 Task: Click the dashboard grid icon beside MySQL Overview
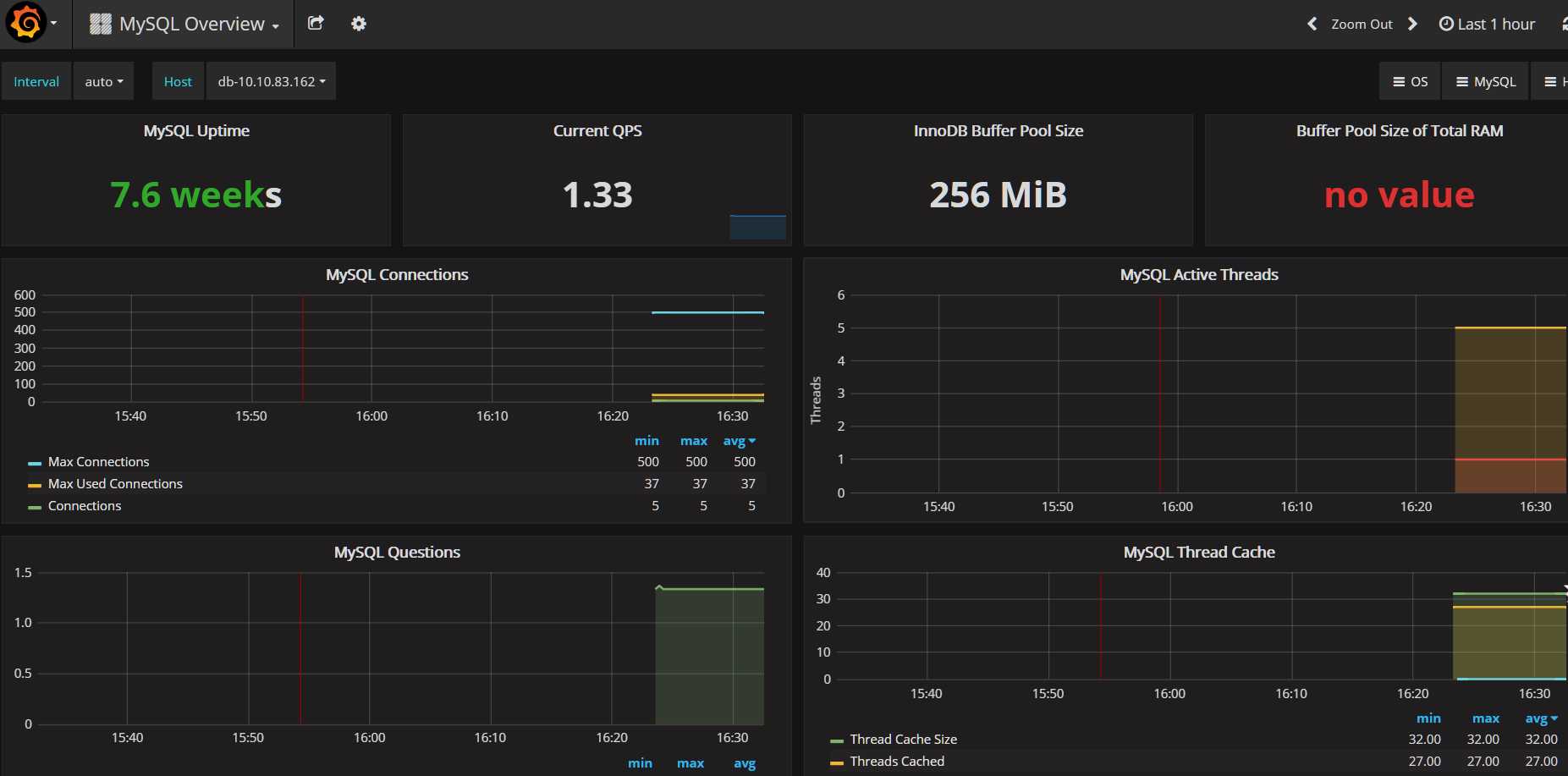coord(101,24)
